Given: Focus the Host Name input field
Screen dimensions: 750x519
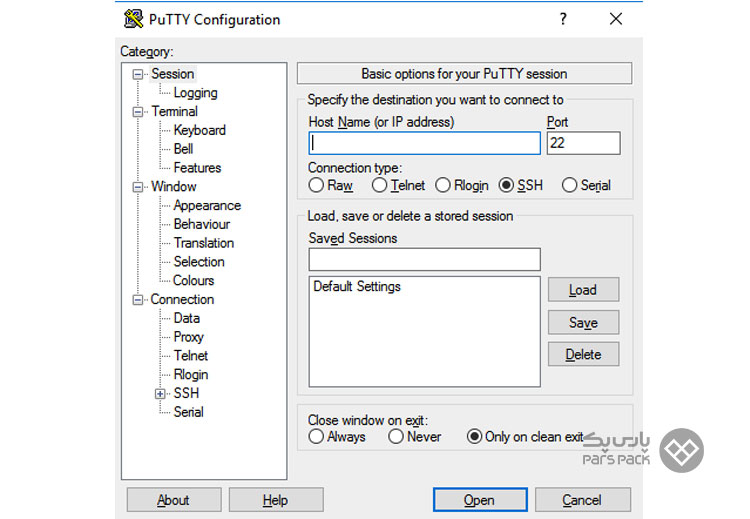Looking at the screenshot, I should (425, 143).
